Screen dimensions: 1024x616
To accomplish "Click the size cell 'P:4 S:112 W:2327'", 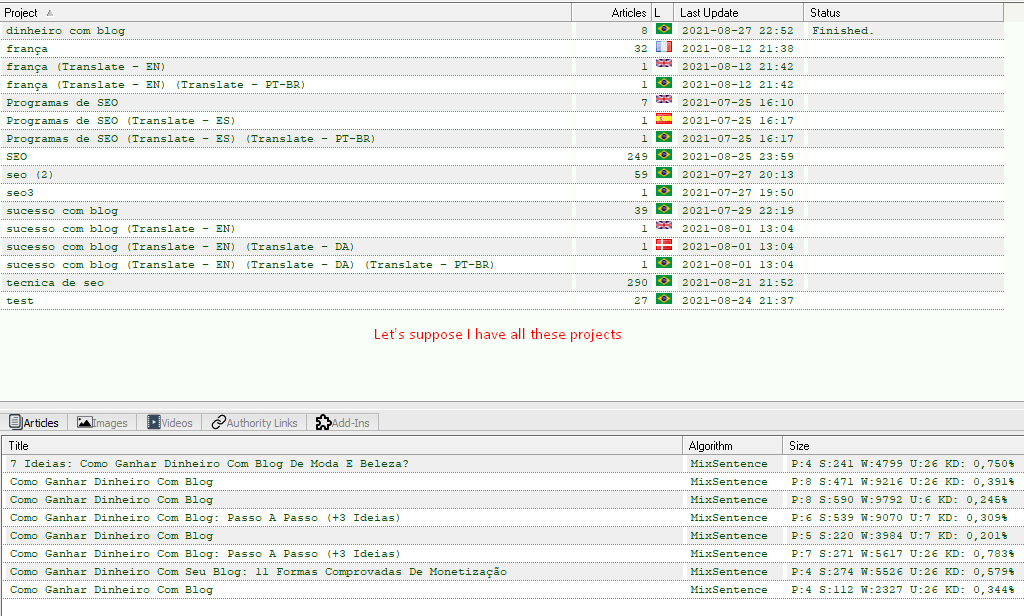I will (903, 590).
